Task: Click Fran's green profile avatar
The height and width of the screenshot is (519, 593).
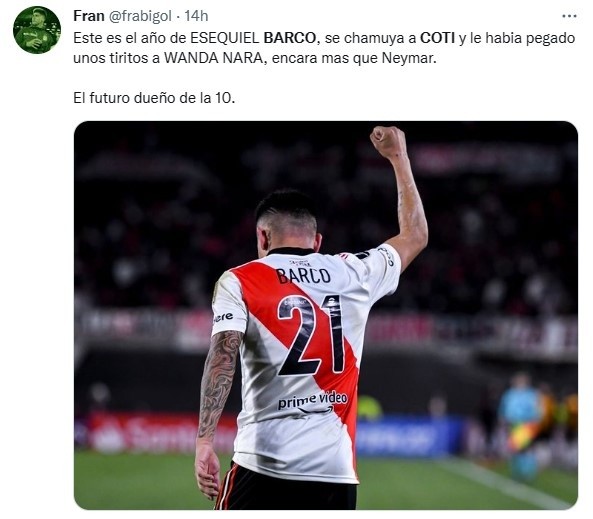Action: pyautogui.click(x=37, y=30)
